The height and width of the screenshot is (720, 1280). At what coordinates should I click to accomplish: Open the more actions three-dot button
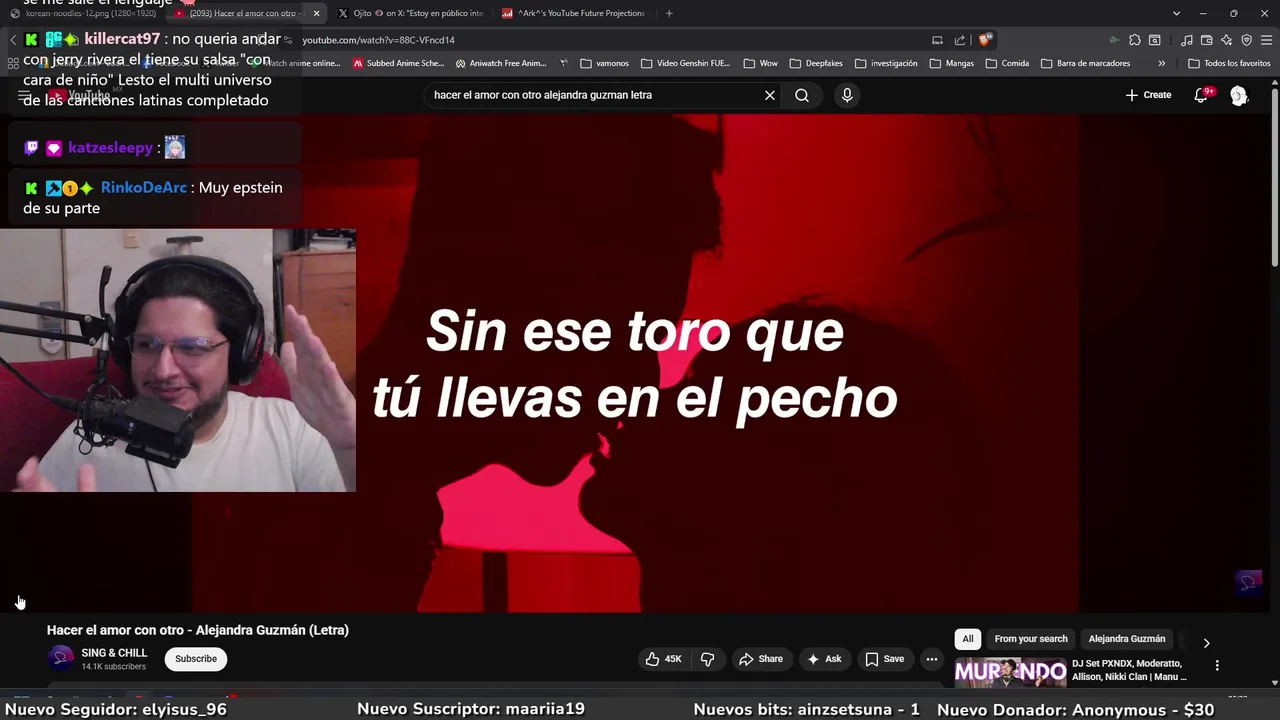point(932,659)
